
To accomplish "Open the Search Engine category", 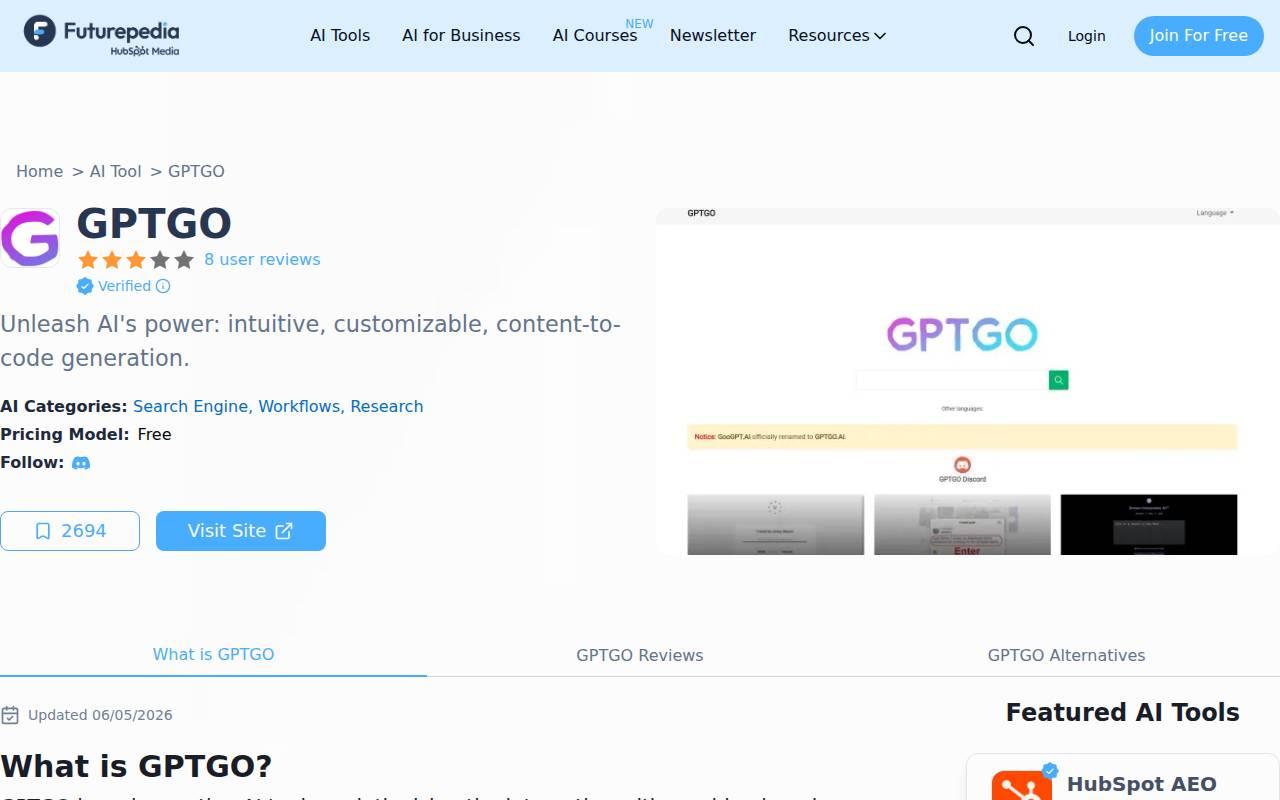I will coord(191,406).
